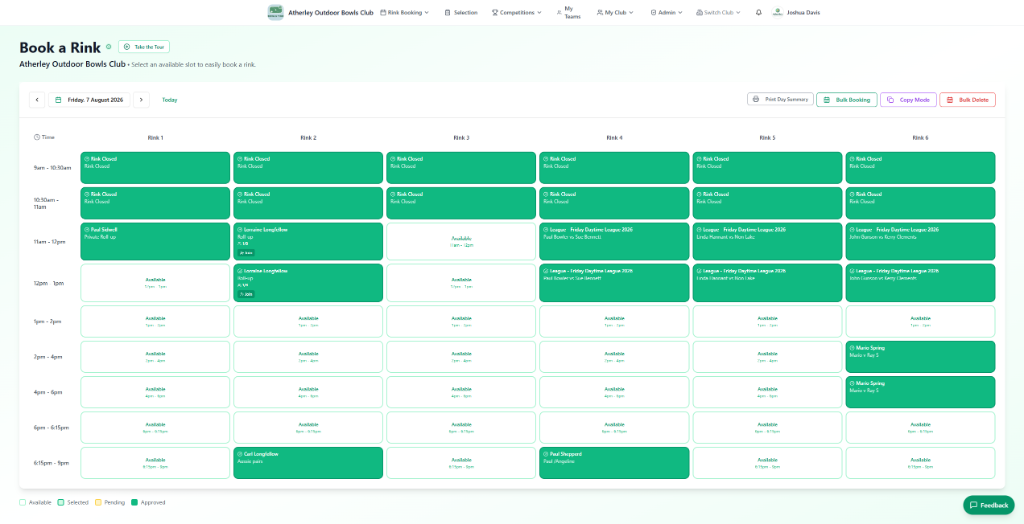1024x524 pixels.
Task: Select Rink 5 available 2pm - 4pm slot
Action: (x=767, y=357)
